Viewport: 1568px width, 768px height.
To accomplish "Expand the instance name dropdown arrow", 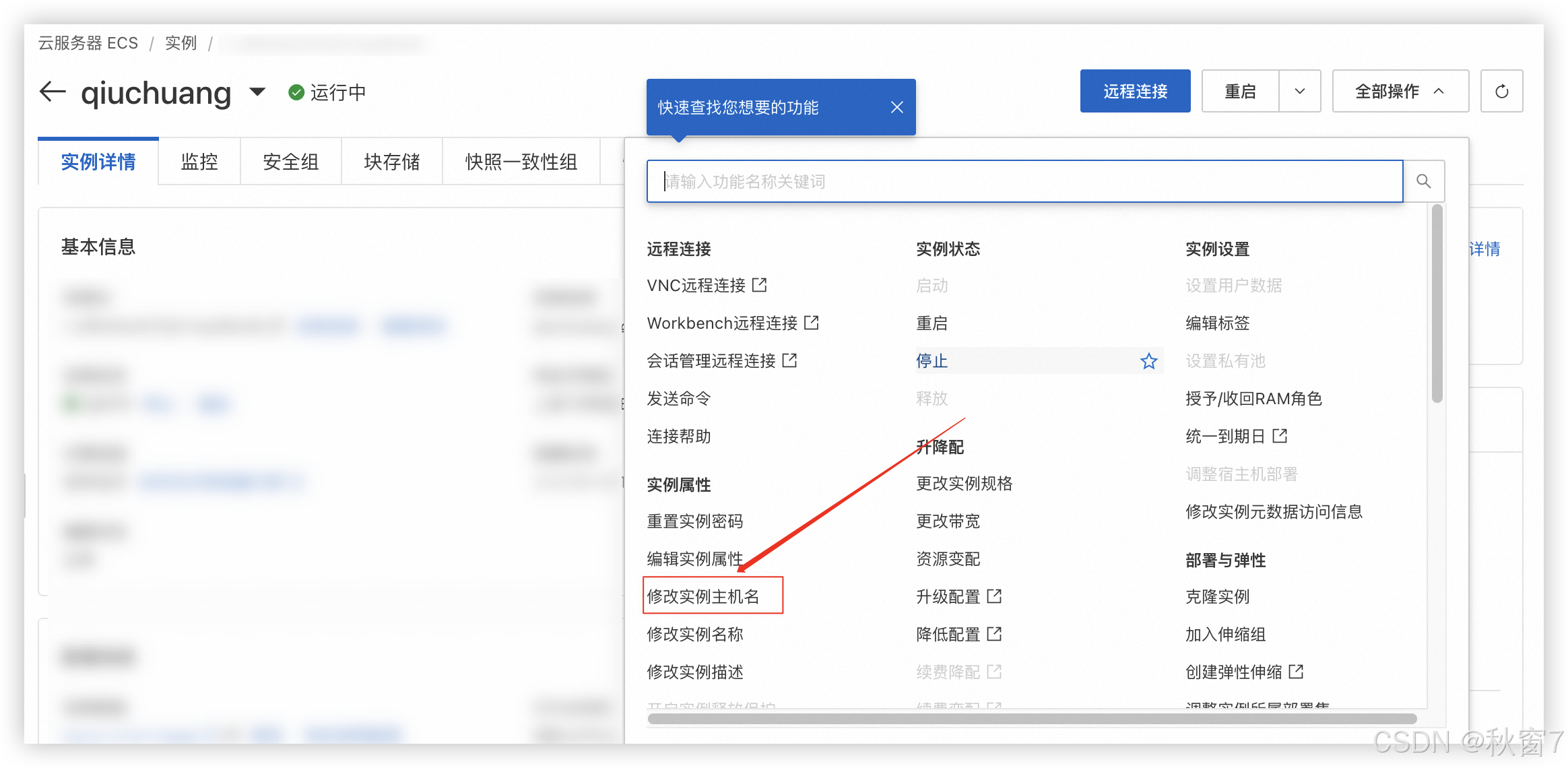I will click(x=257, y=92).
